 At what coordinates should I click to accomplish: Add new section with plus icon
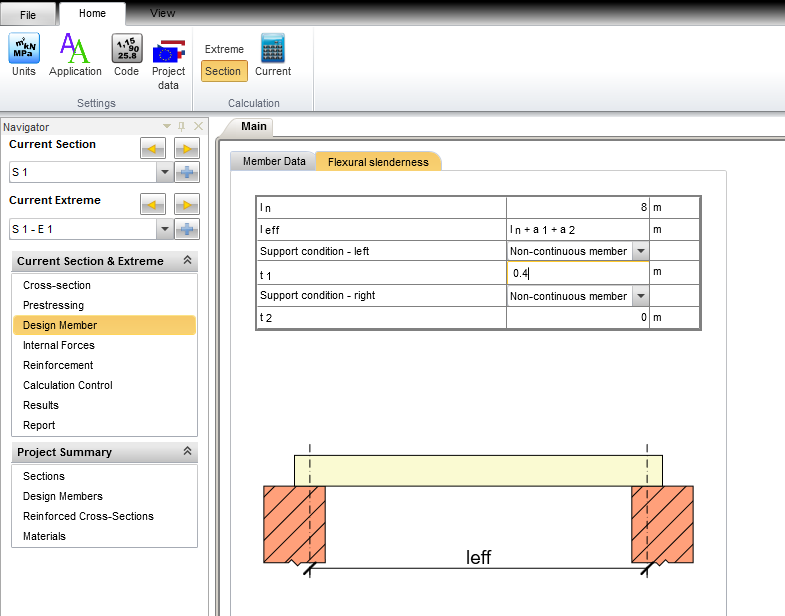point(186,172)
